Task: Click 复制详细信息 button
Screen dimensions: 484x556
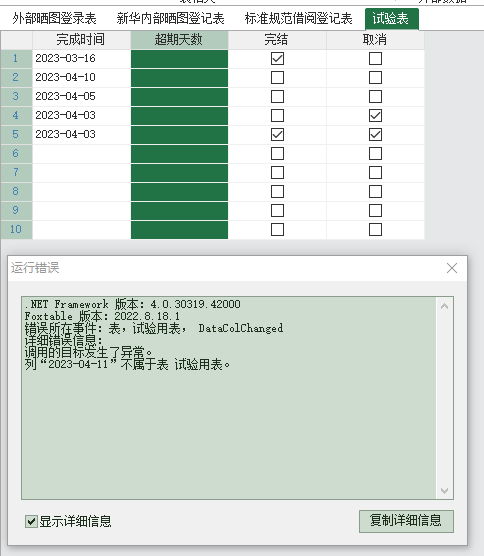Action: (x=406, y=521)
